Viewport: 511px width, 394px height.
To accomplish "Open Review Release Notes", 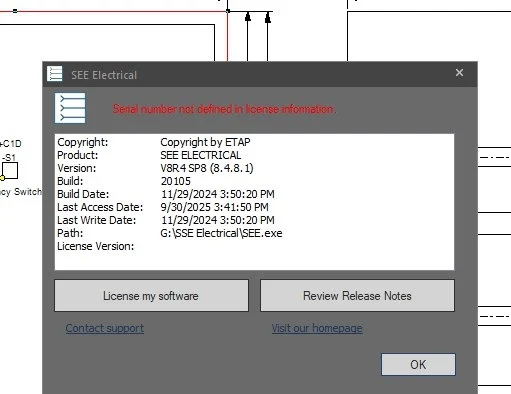I will tap(357, 296).
